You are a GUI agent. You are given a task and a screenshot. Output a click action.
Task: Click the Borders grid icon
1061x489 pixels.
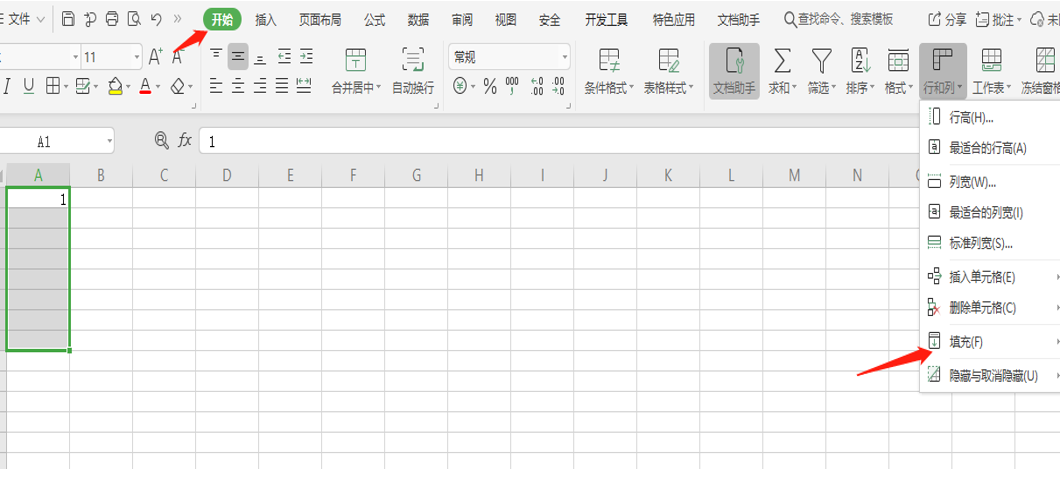point(53,86)
